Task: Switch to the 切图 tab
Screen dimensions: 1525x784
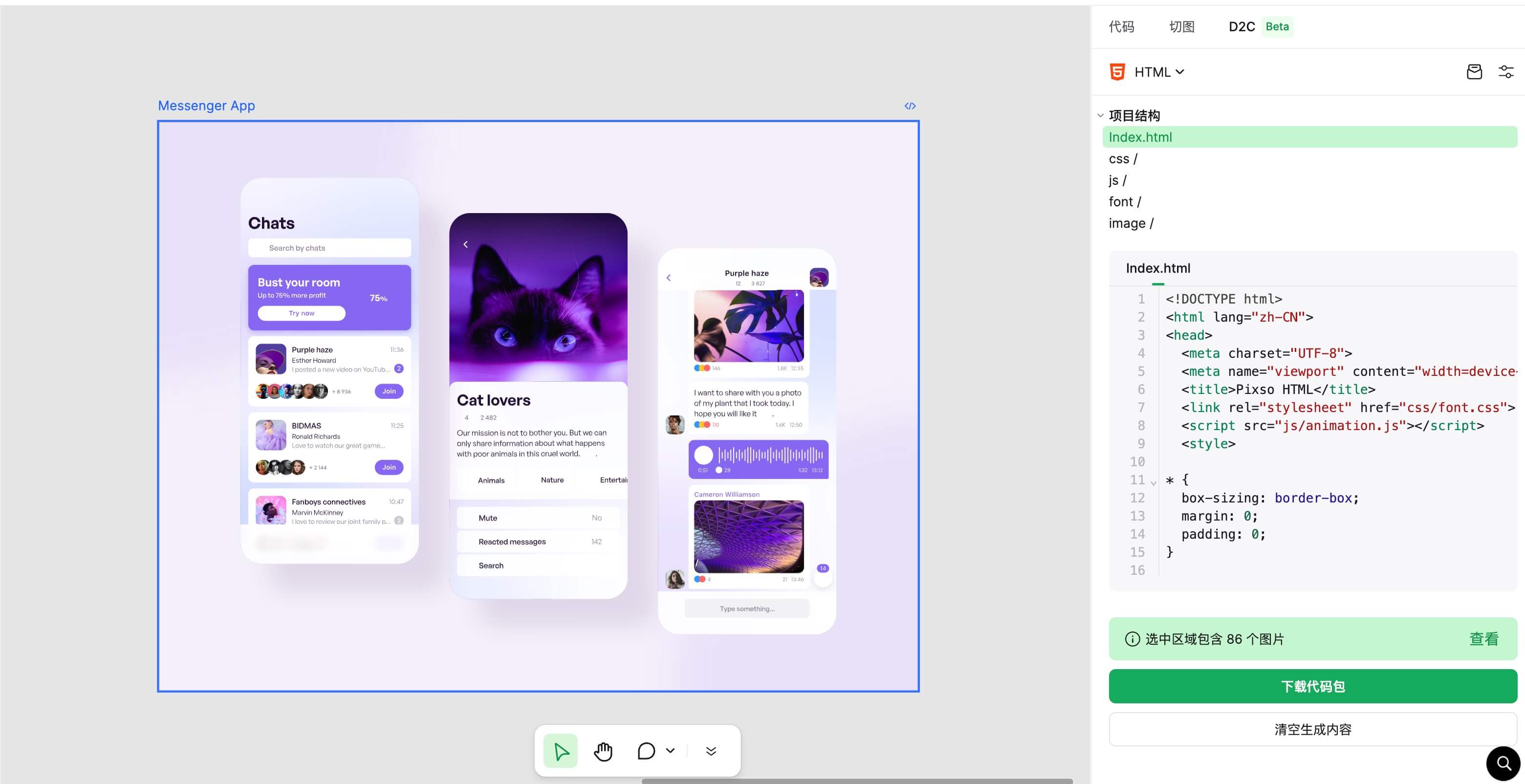Action: pyautogui.click(x=1182, y=27)
